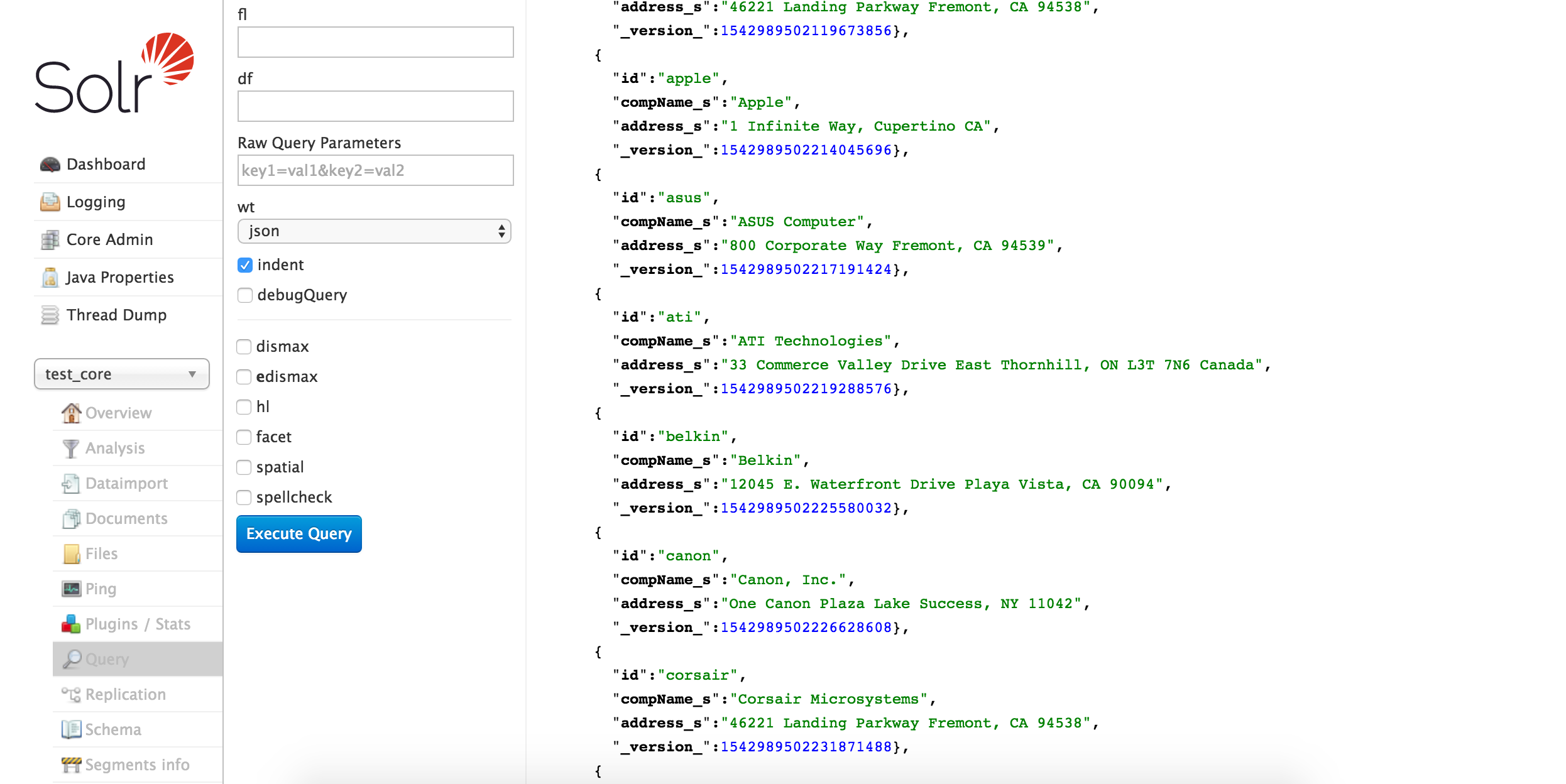Image resolution: width=1566 pixels, height=784 pixels.
Task: Open the Files page
Action: tap(101, 554)
